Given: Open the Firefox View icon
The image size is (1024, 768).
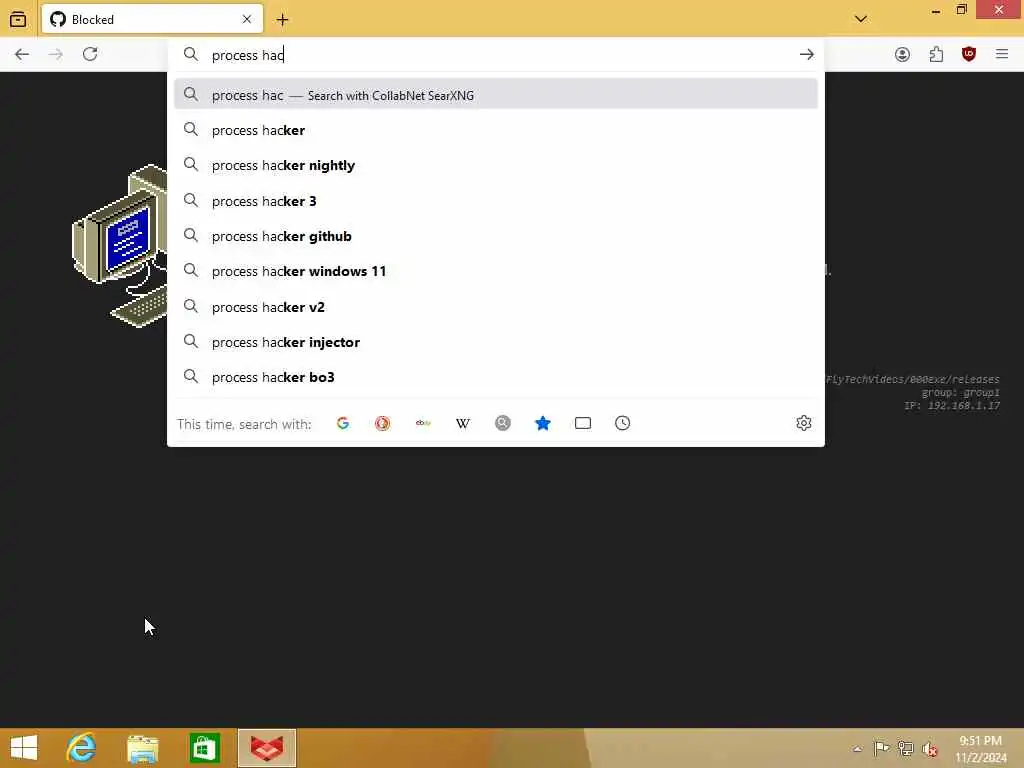Looking at the screenshot, I should pyautogui.click(x=18, y=20).
